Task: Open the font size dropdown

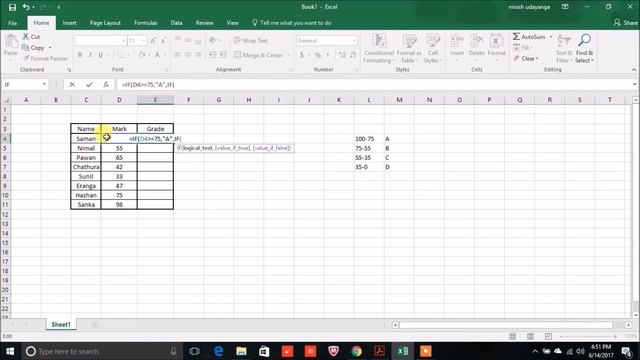Action: [x=144, y=40]
